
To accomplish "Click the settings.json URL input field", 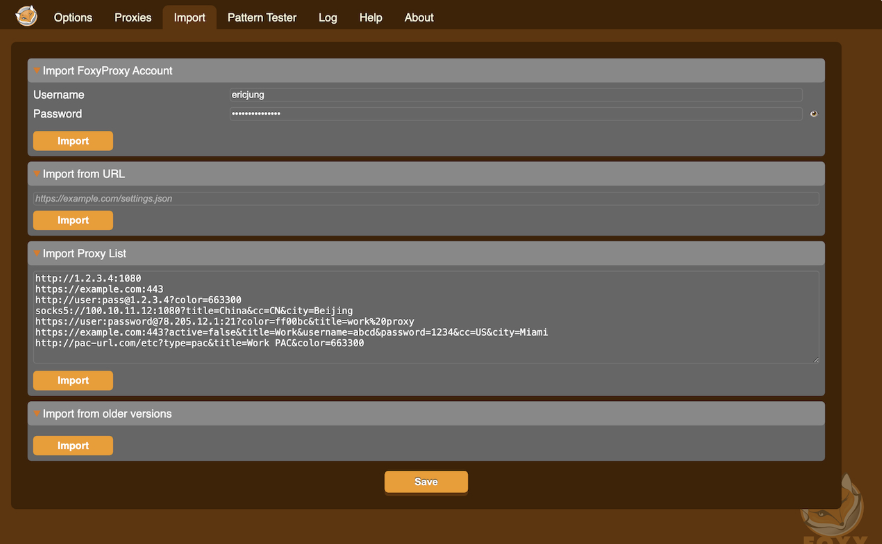I will click(x=426, y=199).
